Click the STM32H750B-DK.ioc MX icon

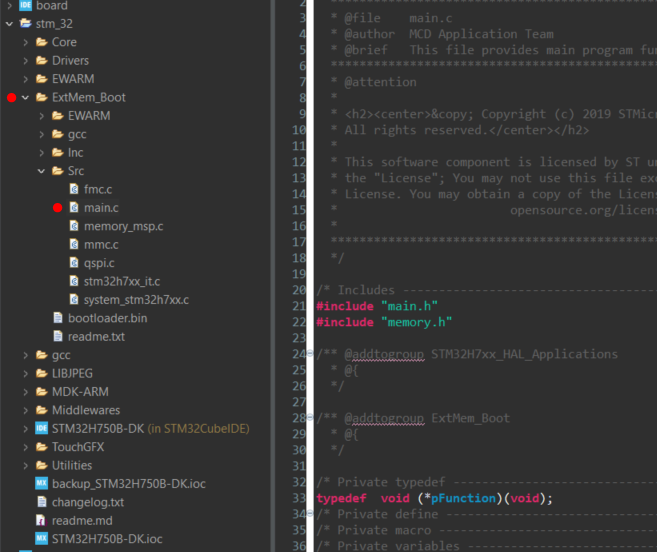(x=41, y=538)
